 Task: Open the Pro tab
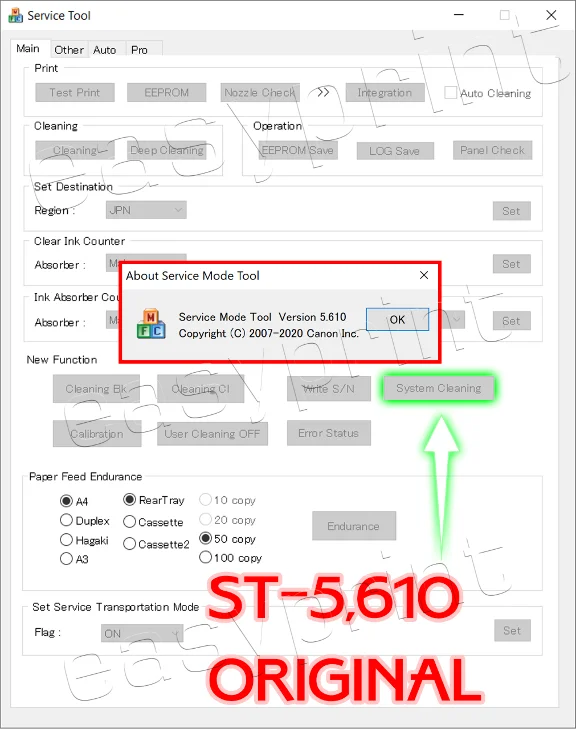click(x=139, y=50)
